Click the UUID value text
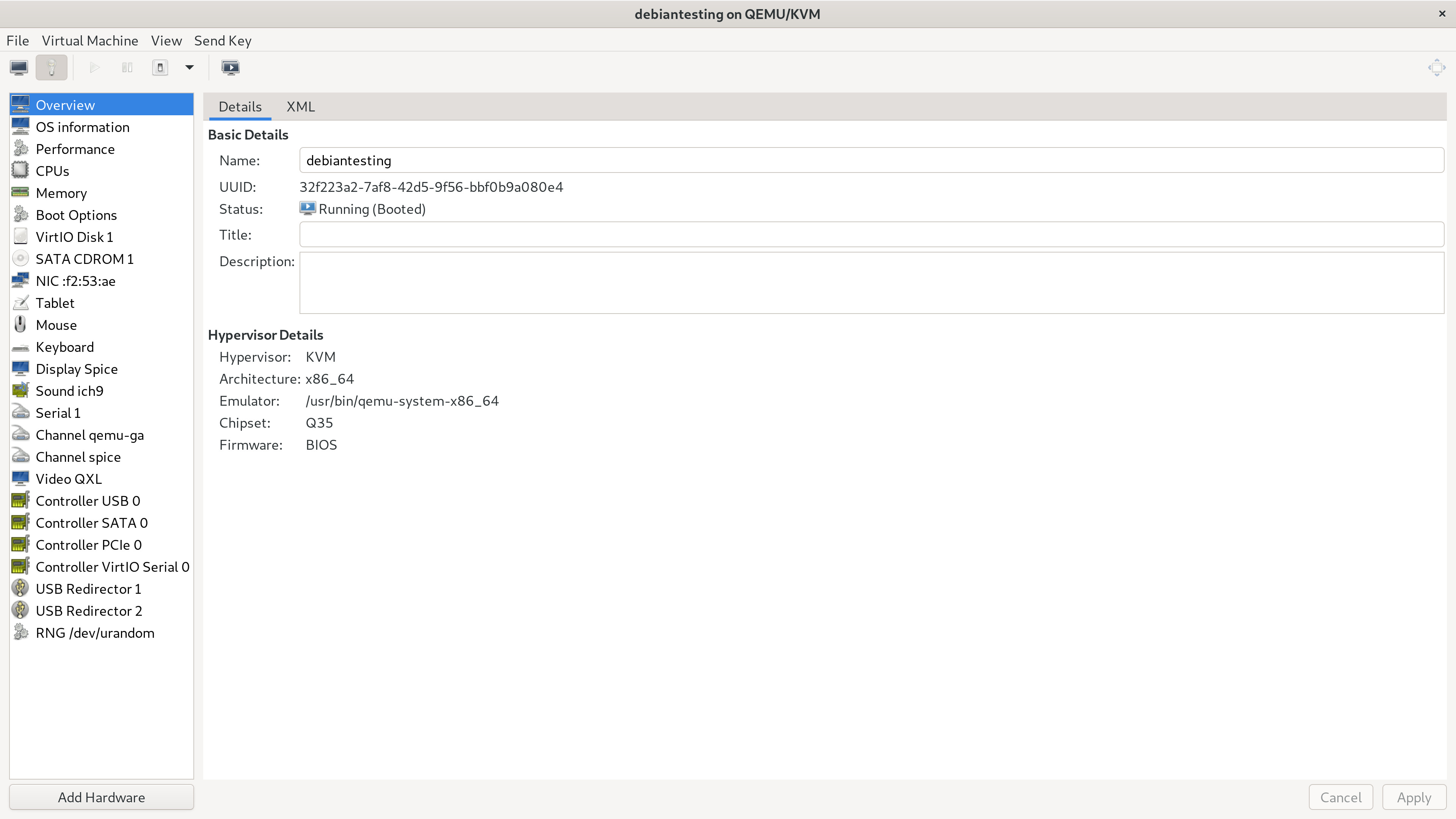 [x=431, y=187]
